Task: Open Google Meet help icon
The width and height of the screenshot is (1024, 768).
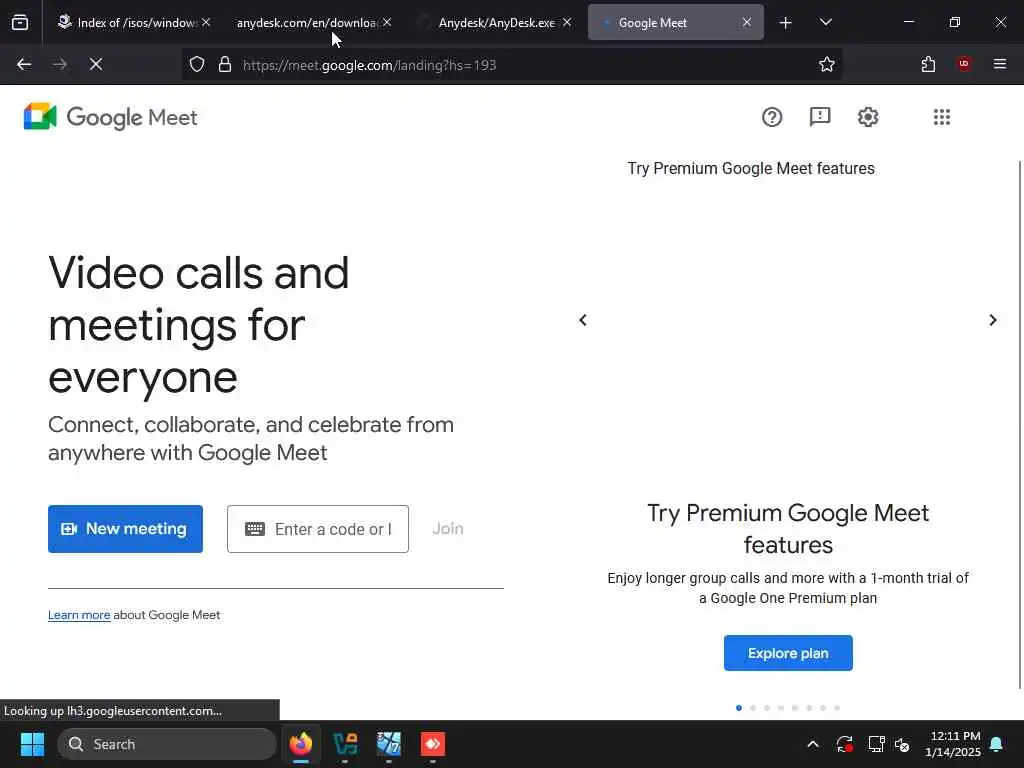Action: coord(771,118)
